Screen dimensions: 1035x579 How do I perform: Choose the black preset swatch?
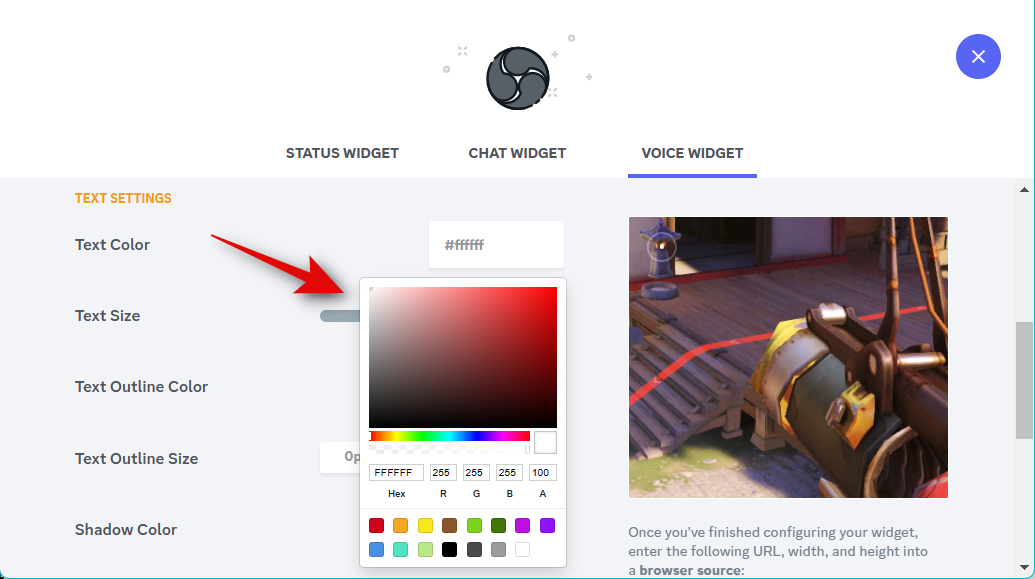450,549
